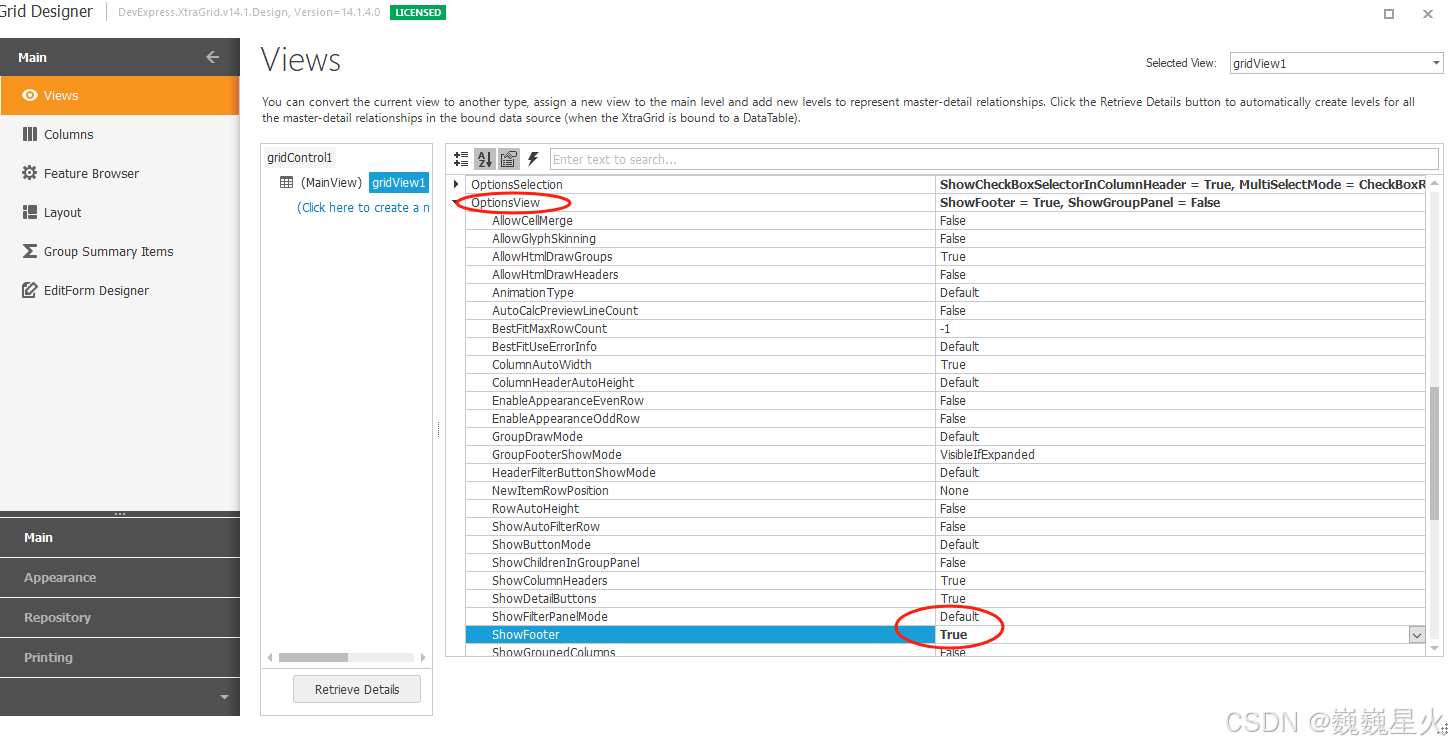Click the lightning events icon above property grid

click(x=535, y=158)
